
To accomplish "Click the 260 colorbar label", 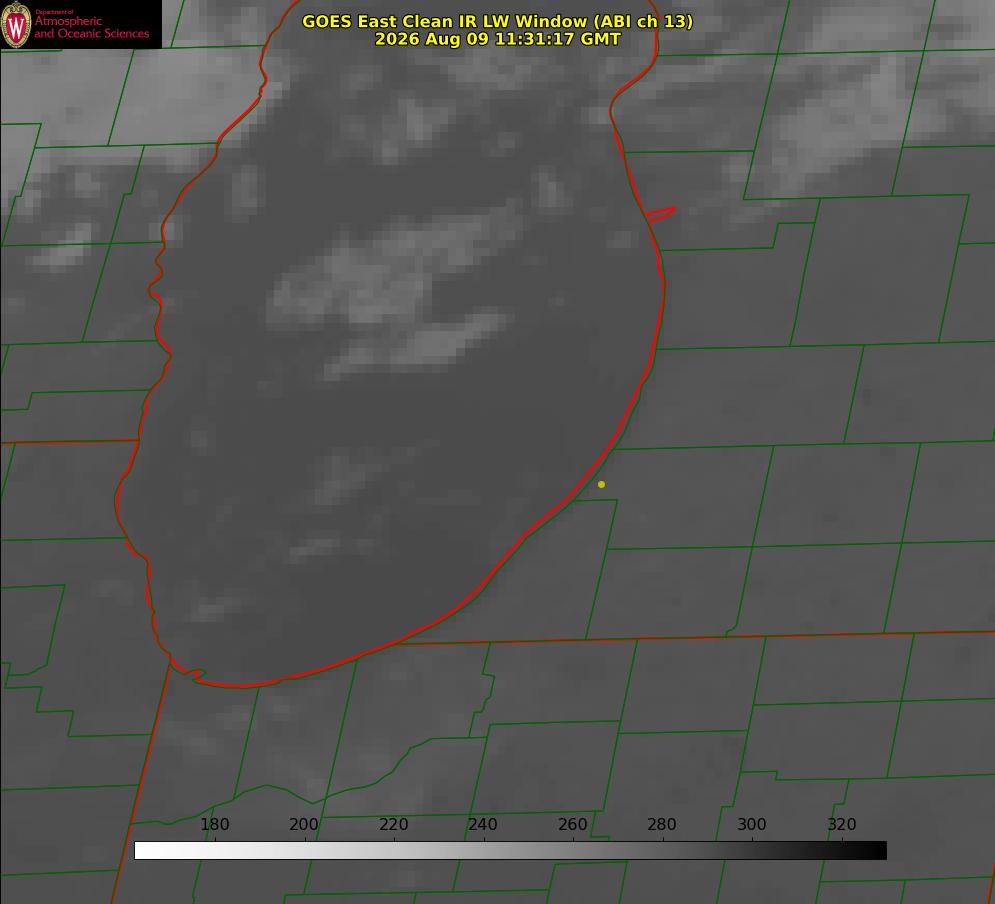I will [572, 824].
